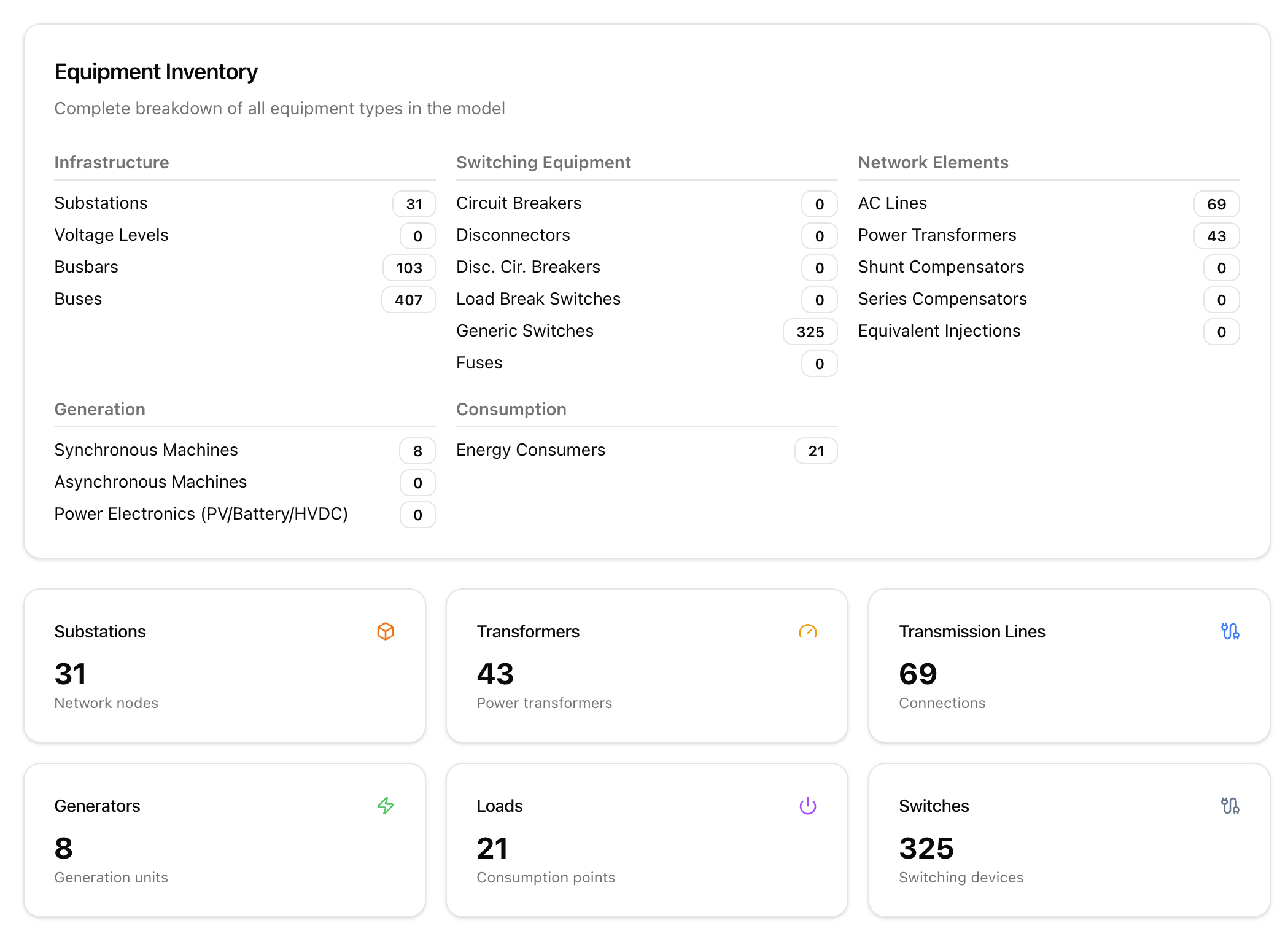Image resolution: width=1288 pixels, height=931 pixels.
Task: Click the Substations count badge 31
Action: (x=414, y=204)
